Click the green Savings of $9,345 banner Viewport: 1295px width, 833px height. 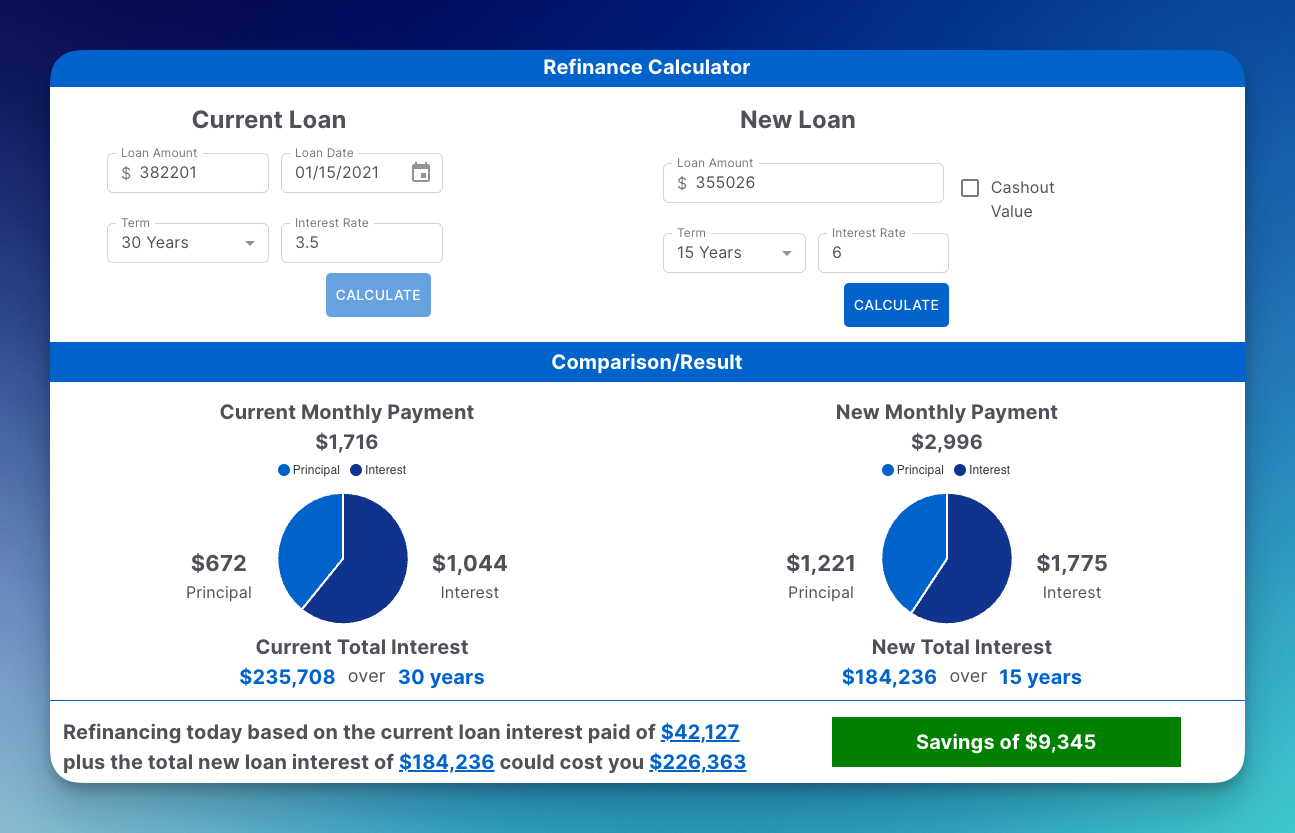click(x=1006, y=742)
